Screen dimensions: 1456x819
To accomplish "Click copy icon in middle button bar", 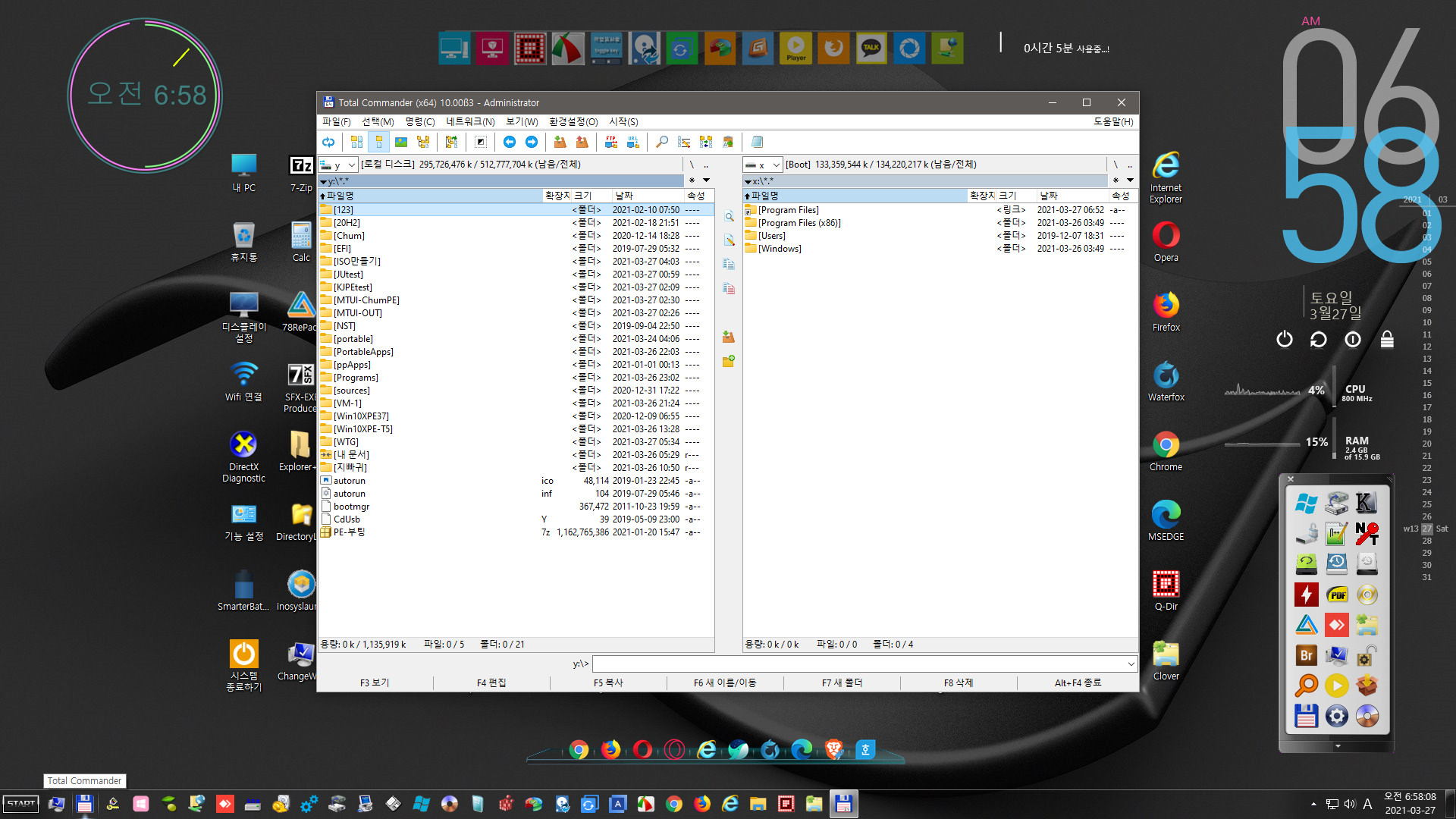I will (729, 265).
